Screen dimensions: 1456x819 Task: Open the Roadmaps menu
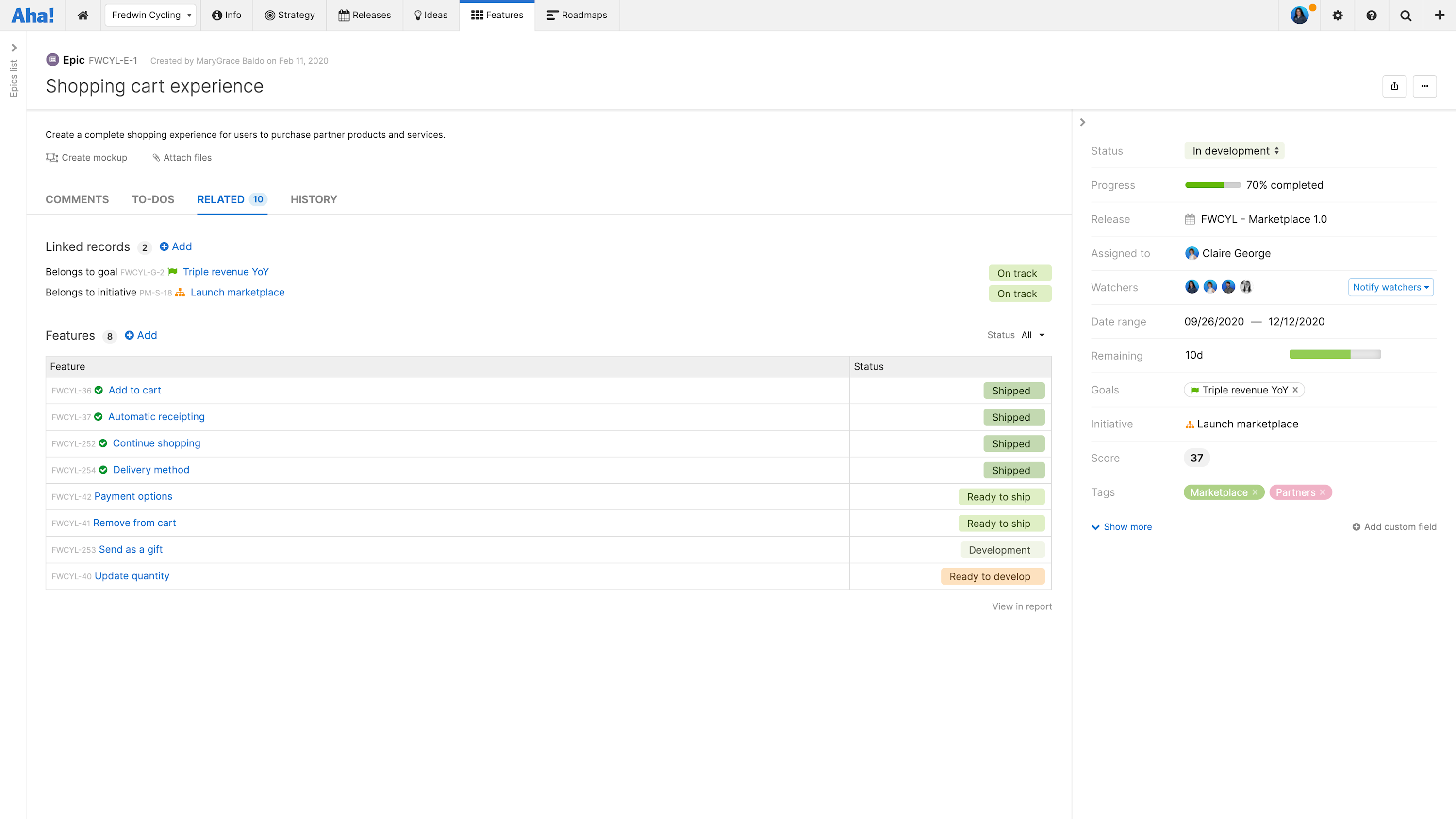coord(577,15)
